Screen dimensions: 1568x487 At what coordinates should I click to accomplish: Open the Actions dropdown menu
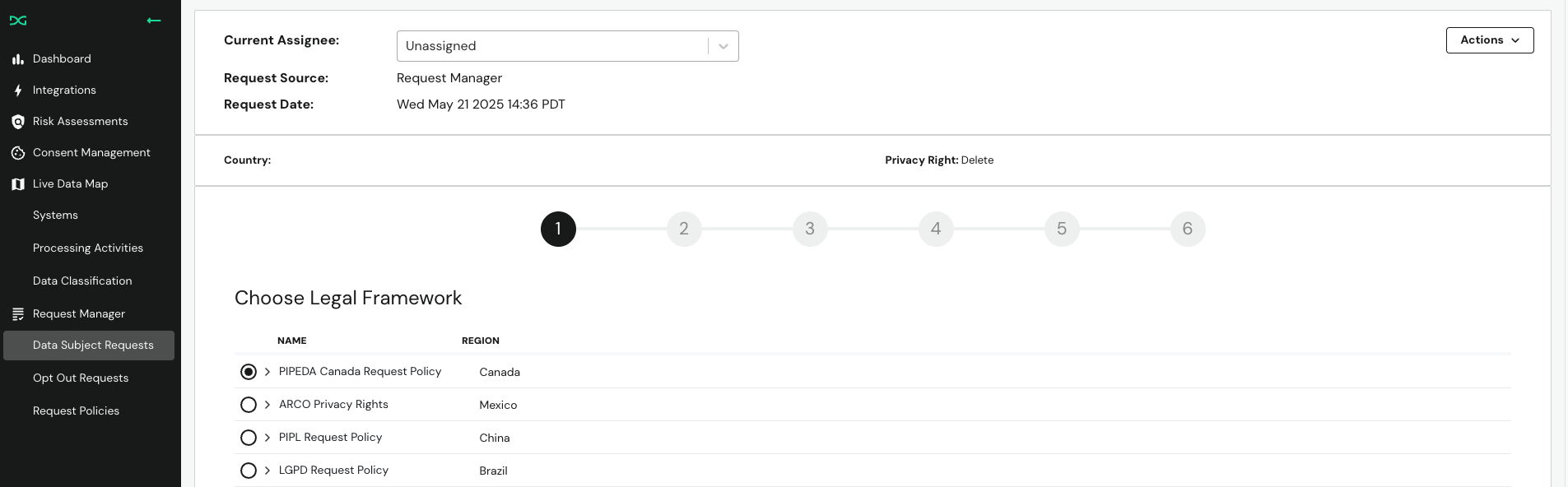pos(1490,40)
